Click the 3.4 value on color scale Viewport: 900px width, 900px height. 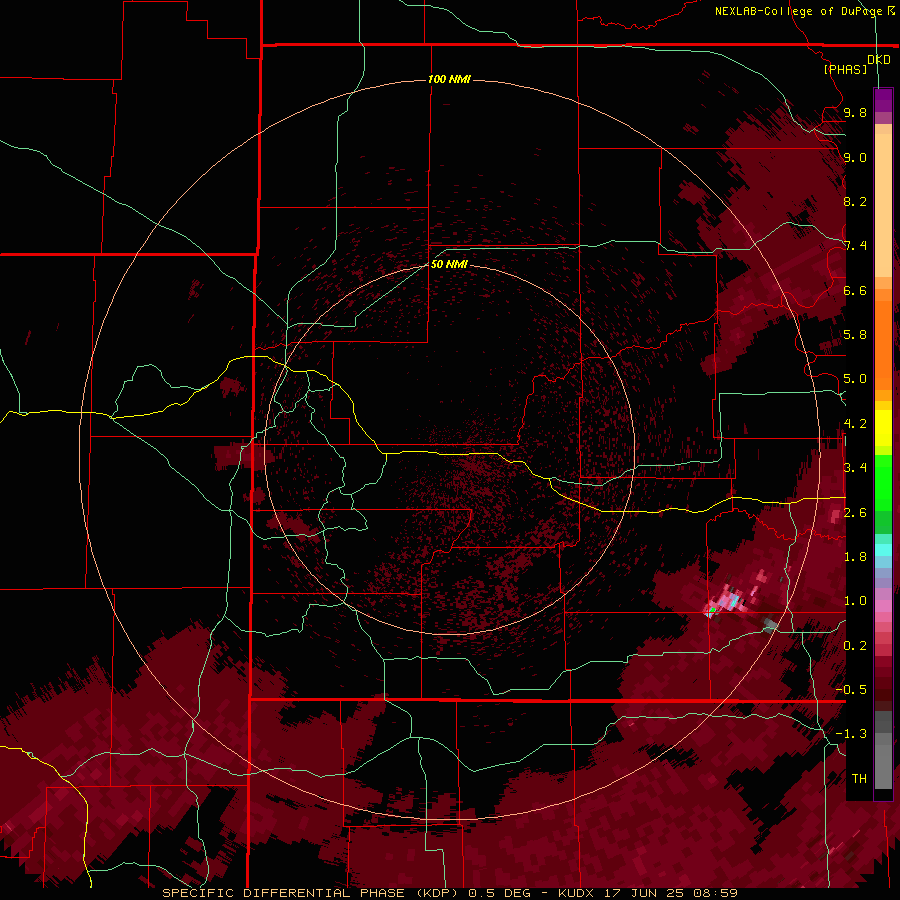(855, 468)
